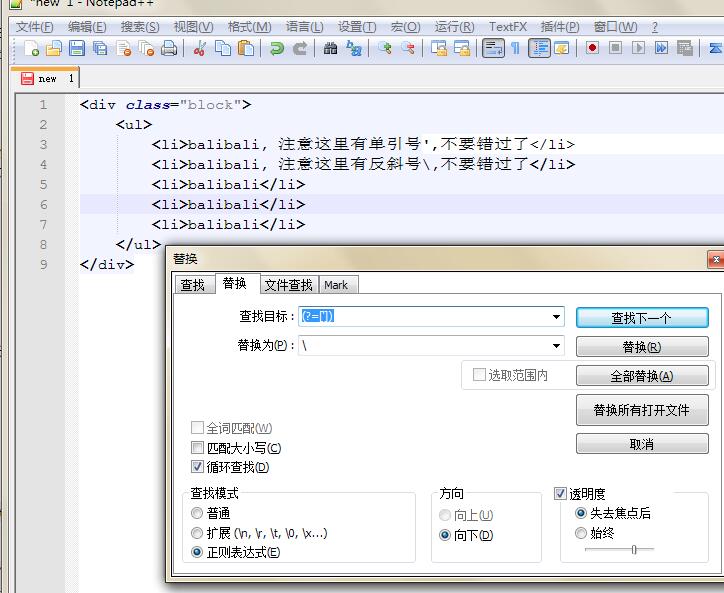The height and width of the screenshot is (593, 724).
Task: Click the Print toolbar icon
Action: click(169, 48)
